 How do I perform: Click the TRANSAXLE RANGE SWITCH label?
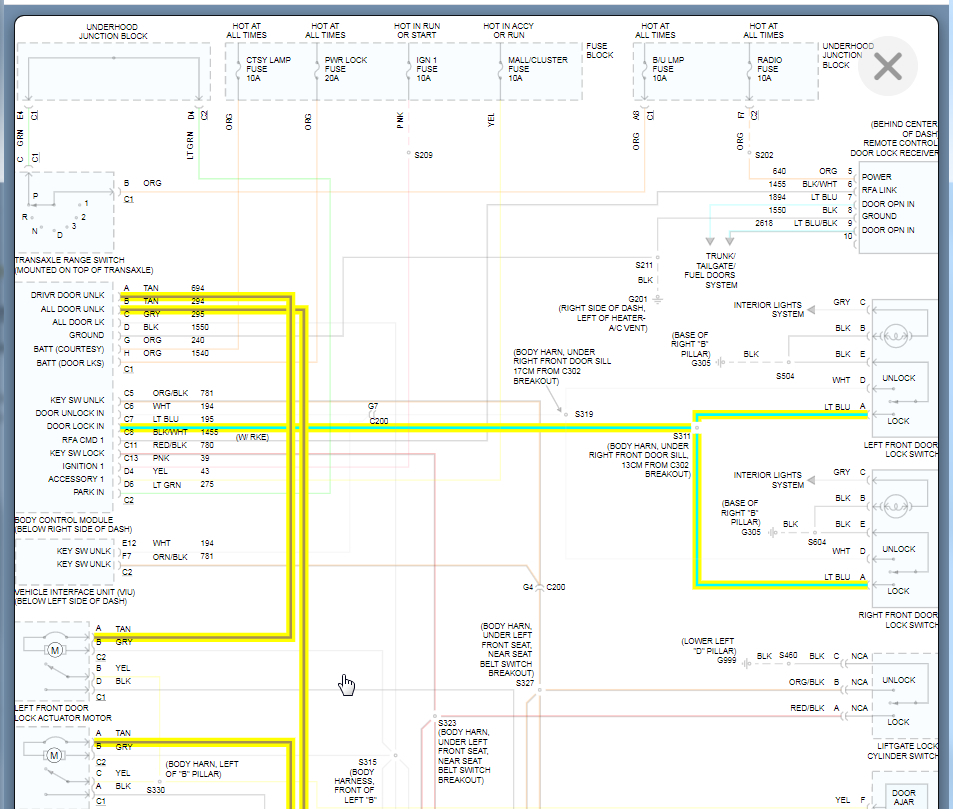point(69,260)
